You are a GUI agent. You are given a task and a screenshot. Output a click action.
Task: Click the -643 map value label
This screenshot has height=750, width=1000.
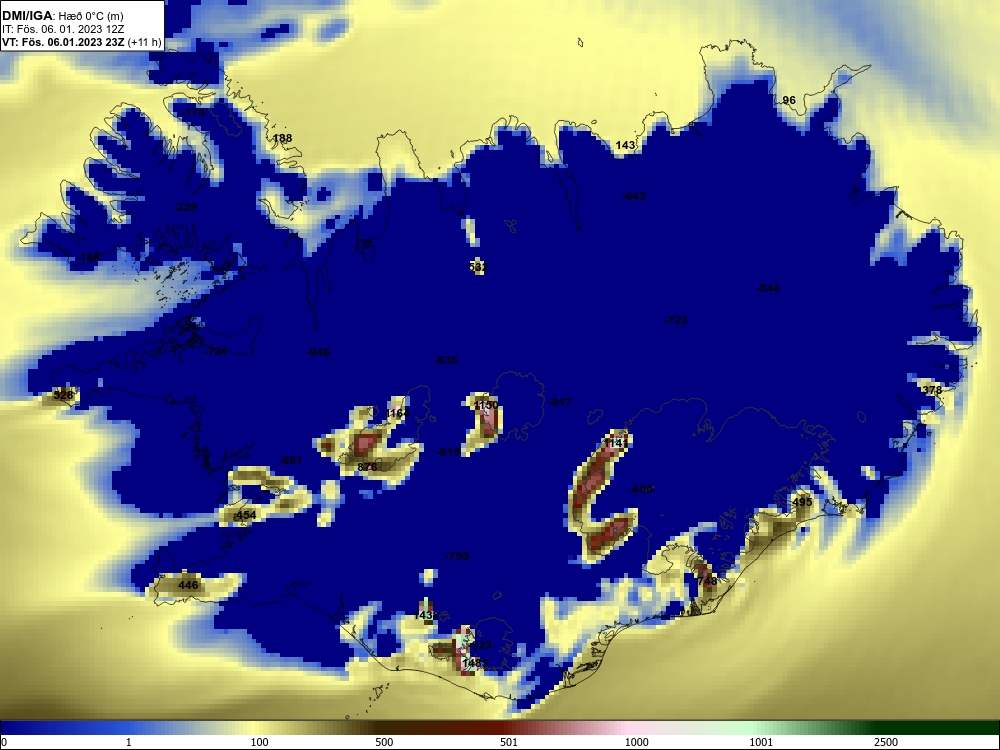(x=634, y=196)
